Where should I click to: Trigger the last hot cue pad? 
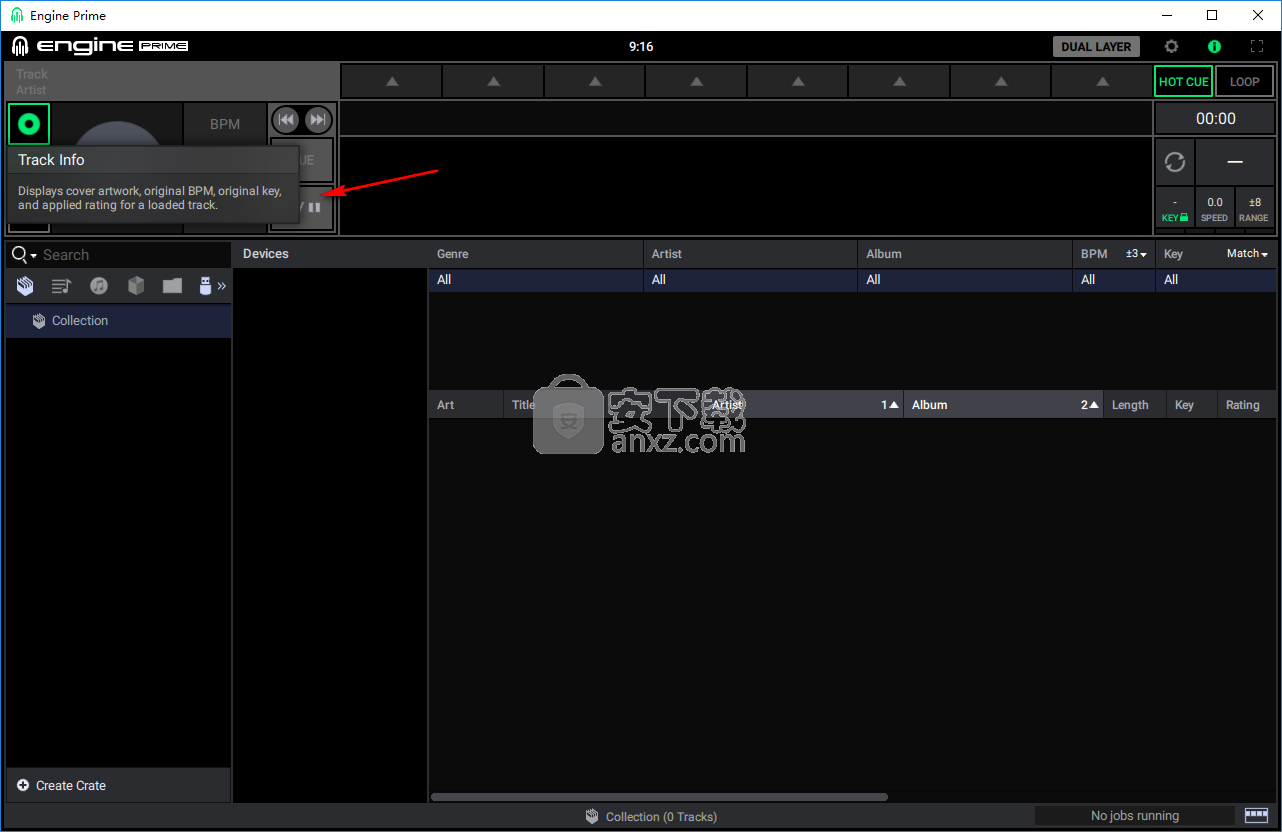point(1101,81)
